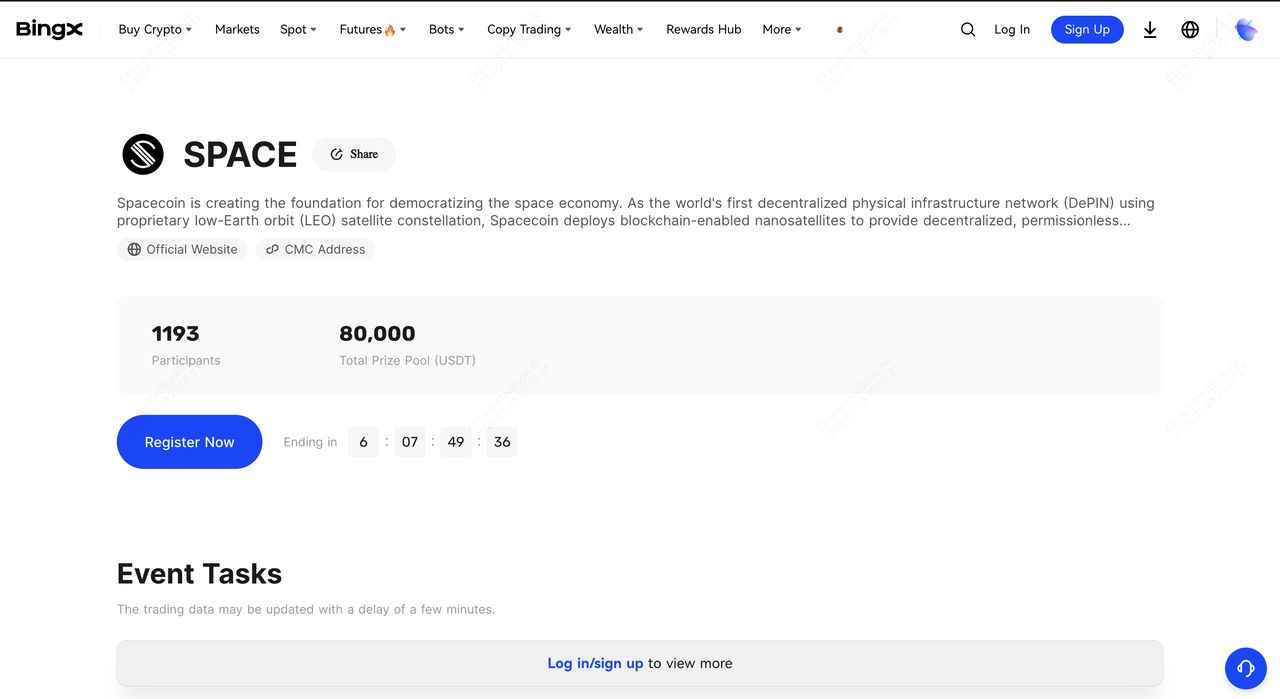Screen dimensions: 1280x699
Task: Open the Copy Trading dropdown
Action: pyautogui.click(x=529, y=30)
